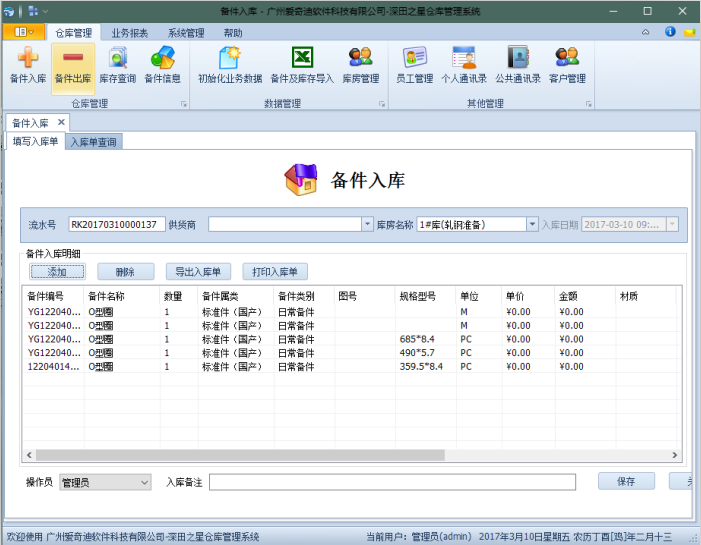The width and height of the screenshot is (701, 545).
Task: Open 个人通讯录 icon
Action: point(464,65)
